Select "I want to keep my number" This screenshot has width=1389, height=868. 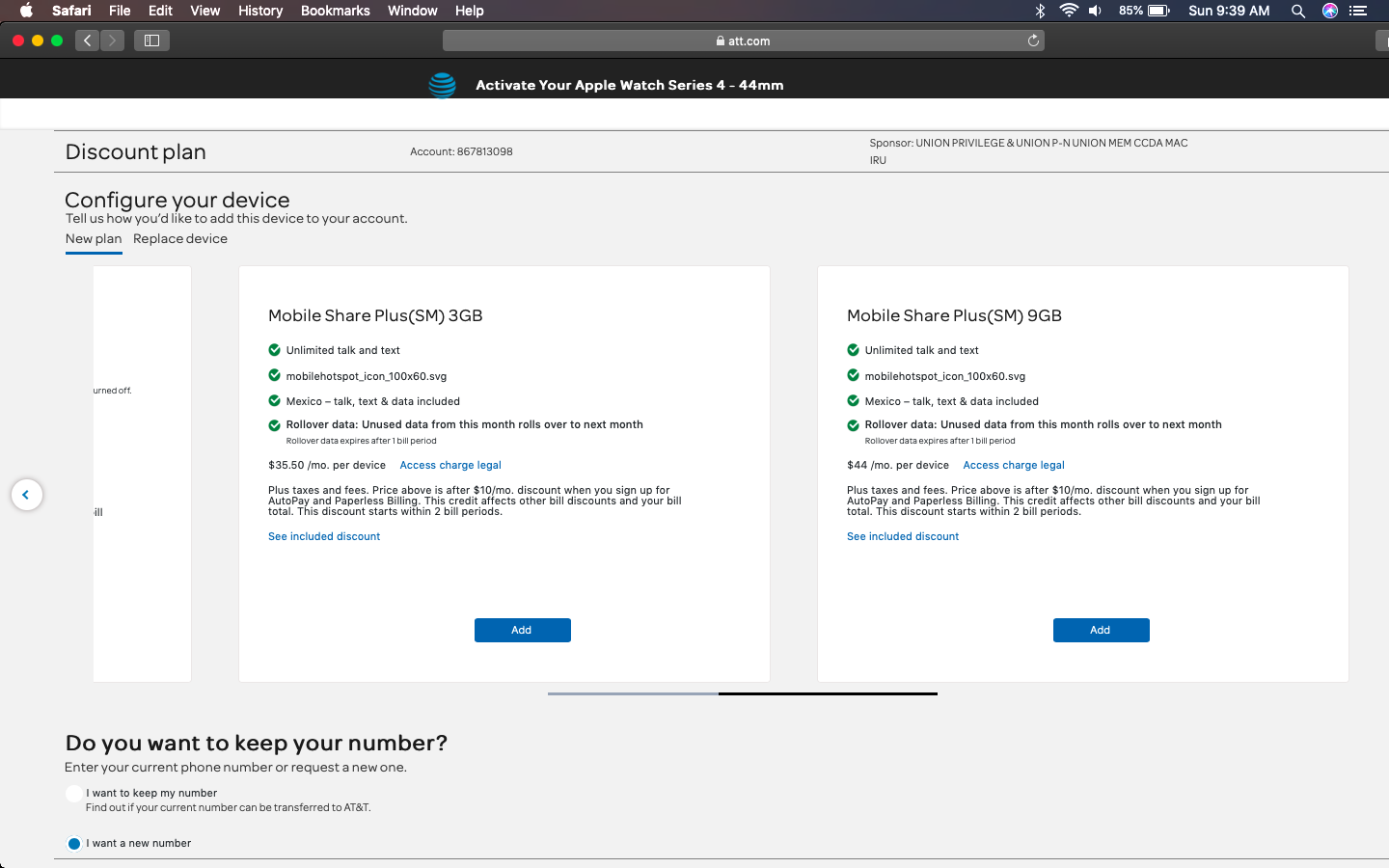point(74,794)
